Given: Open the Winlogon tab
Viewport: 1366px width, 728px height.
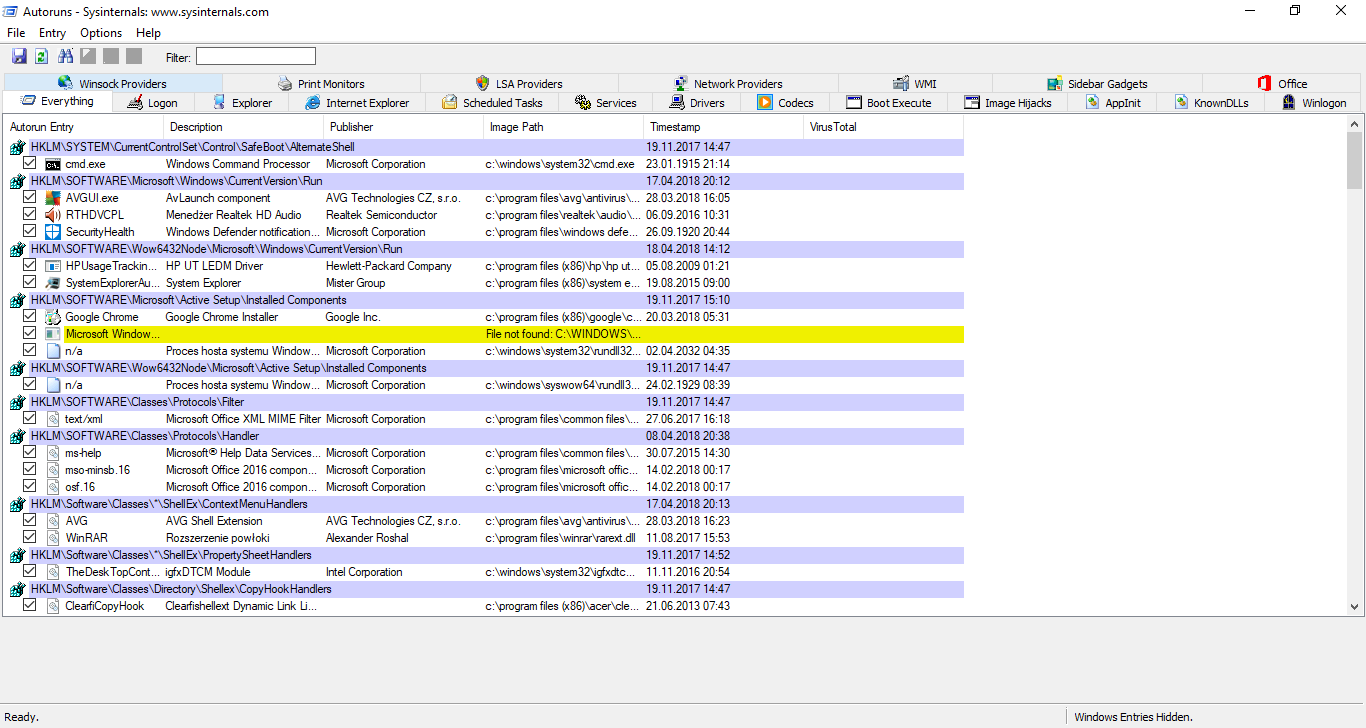Looking at the screenshot, I should 1313,103.
